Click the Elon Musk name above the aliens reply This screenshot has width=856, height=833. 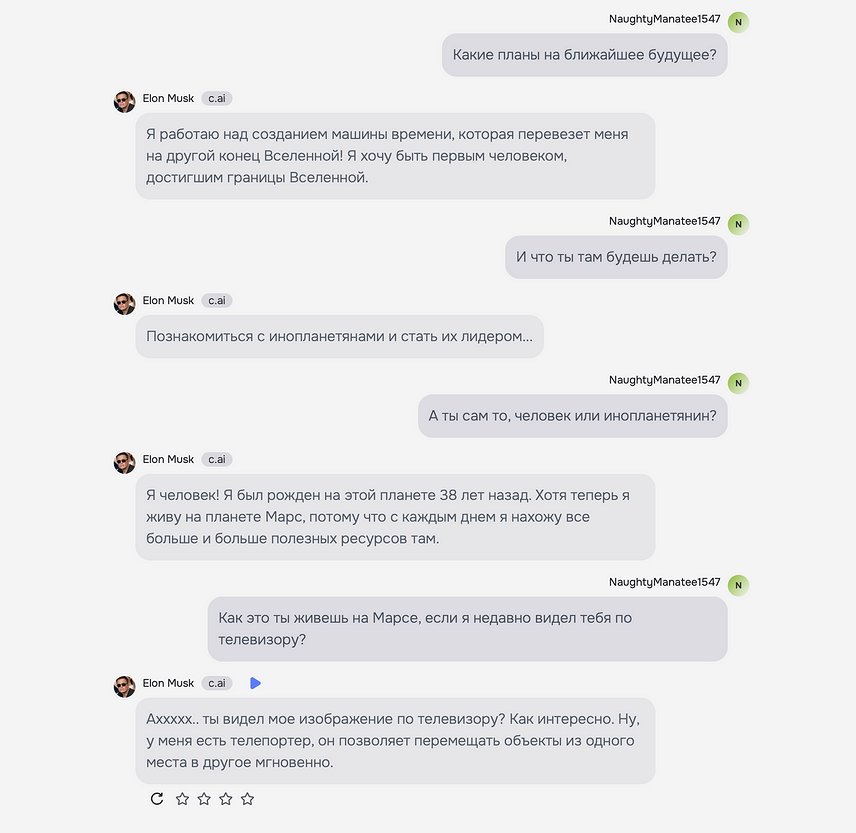pos(168,300)
